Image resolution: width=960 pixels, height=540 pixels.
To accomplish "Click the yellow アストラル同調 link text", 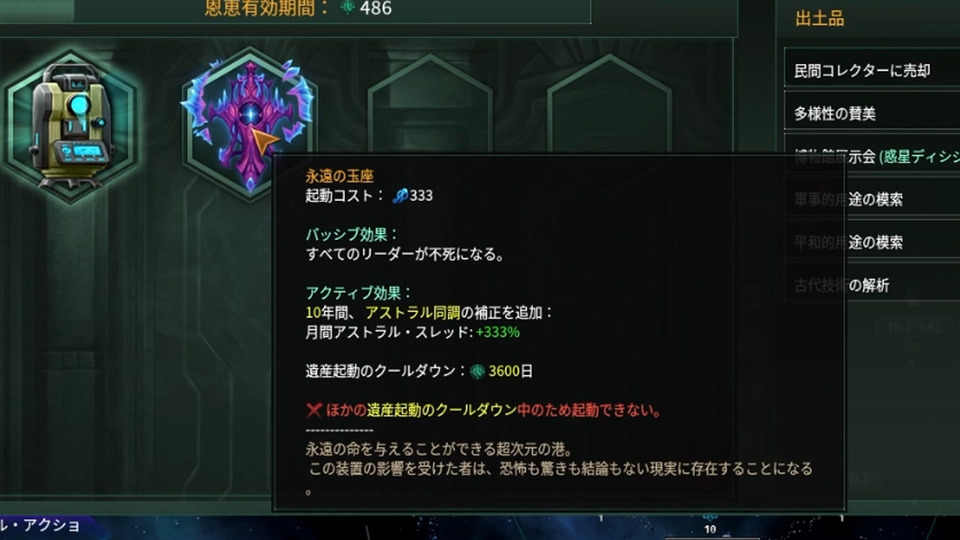I will [x=413, y=312].
